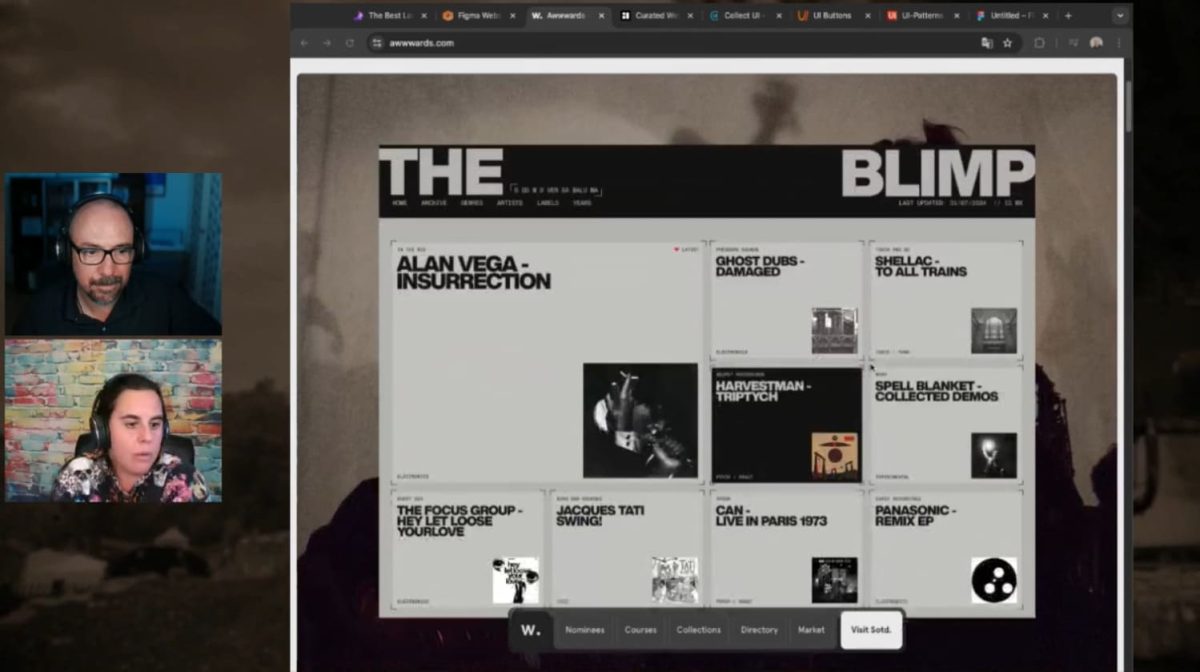Select the Harvestman Triptych album card
The image size is (1200, 672).
click(786, 425)
